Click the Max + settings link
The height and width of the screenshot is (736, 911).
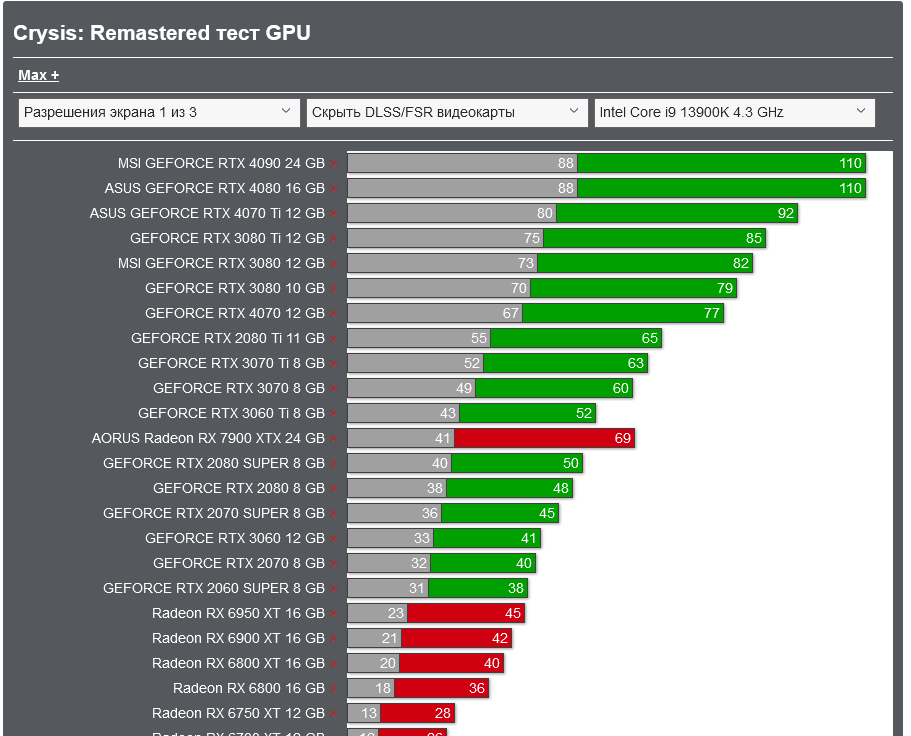pyautogui.click(x=38, y=75)
